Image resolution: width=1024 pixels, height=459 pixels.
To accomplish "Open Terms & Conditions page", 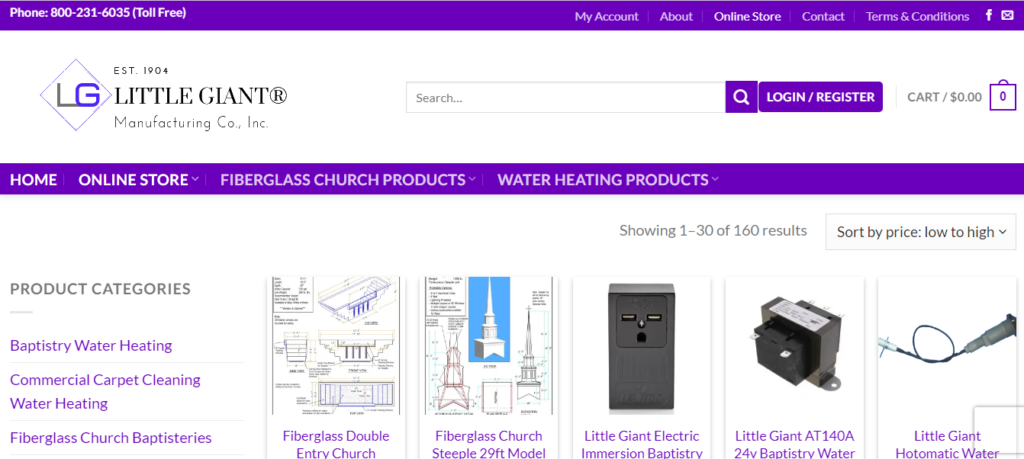I will pyautogui.click(x=917, y=16).
